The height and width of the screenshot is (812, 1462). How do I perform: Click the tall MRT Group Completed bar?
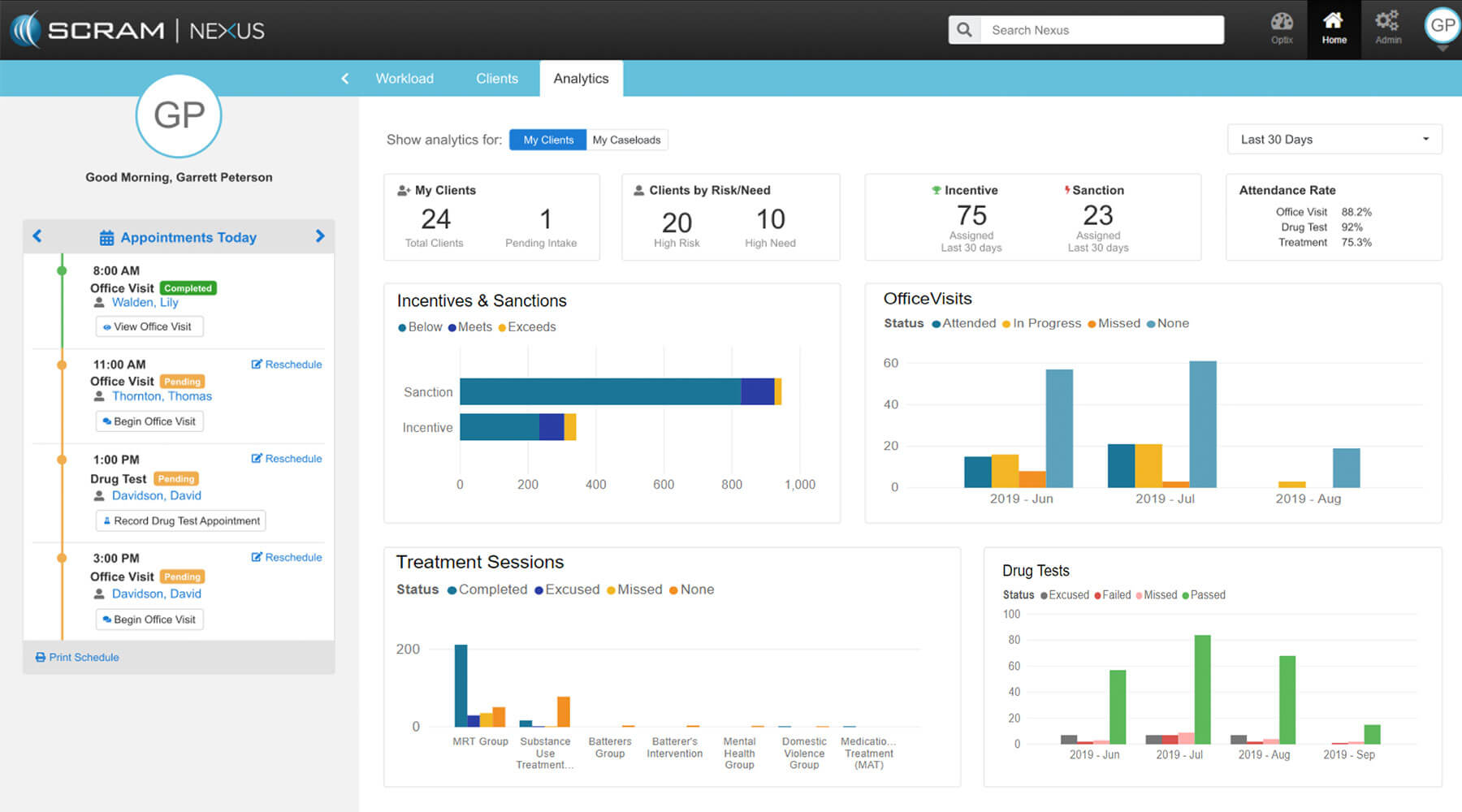[461, 685]
